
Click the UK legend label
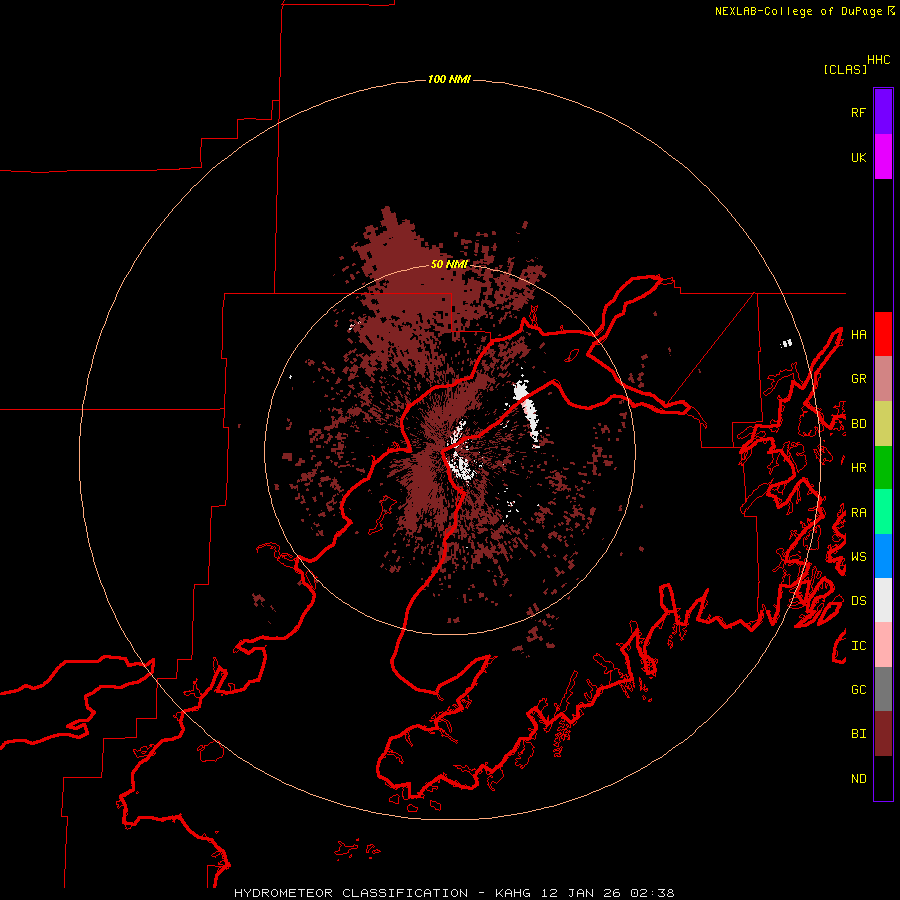(858, 157)
